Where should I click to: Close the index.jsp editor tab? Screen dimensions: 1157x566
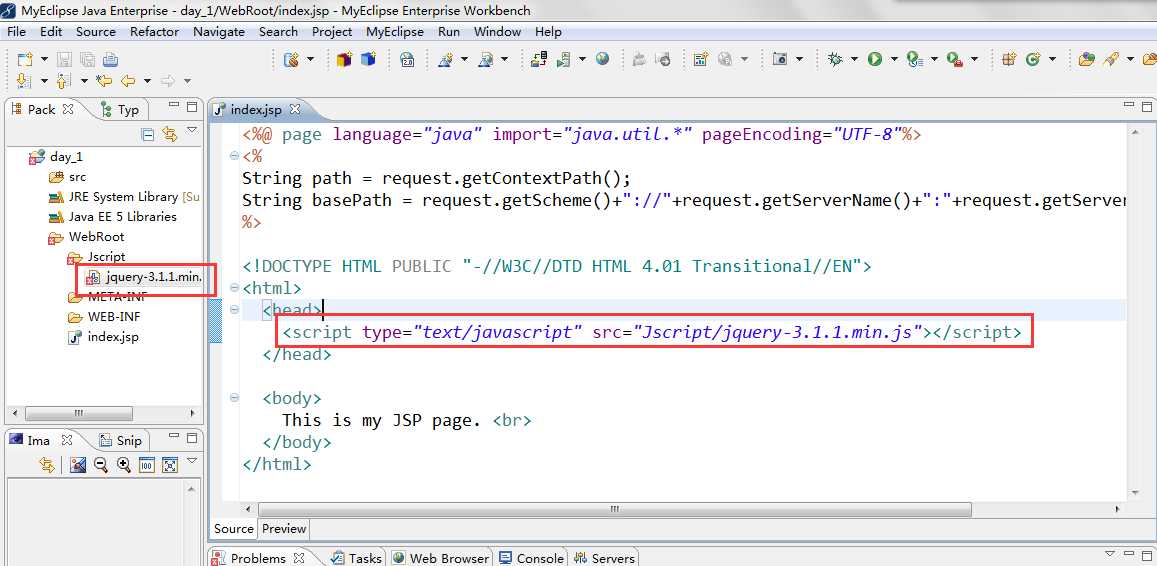point(294,109)
